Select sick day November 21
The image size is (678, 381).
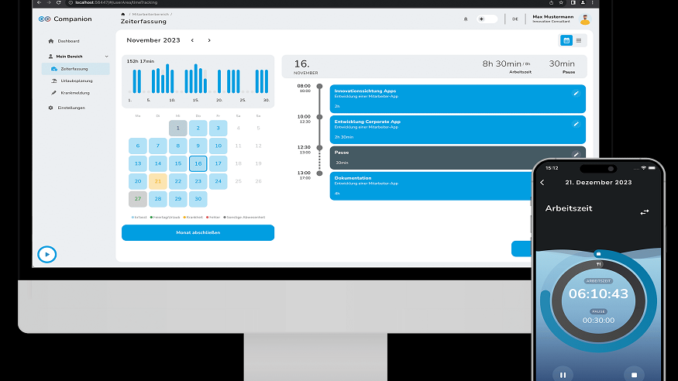tap(158, 181)
